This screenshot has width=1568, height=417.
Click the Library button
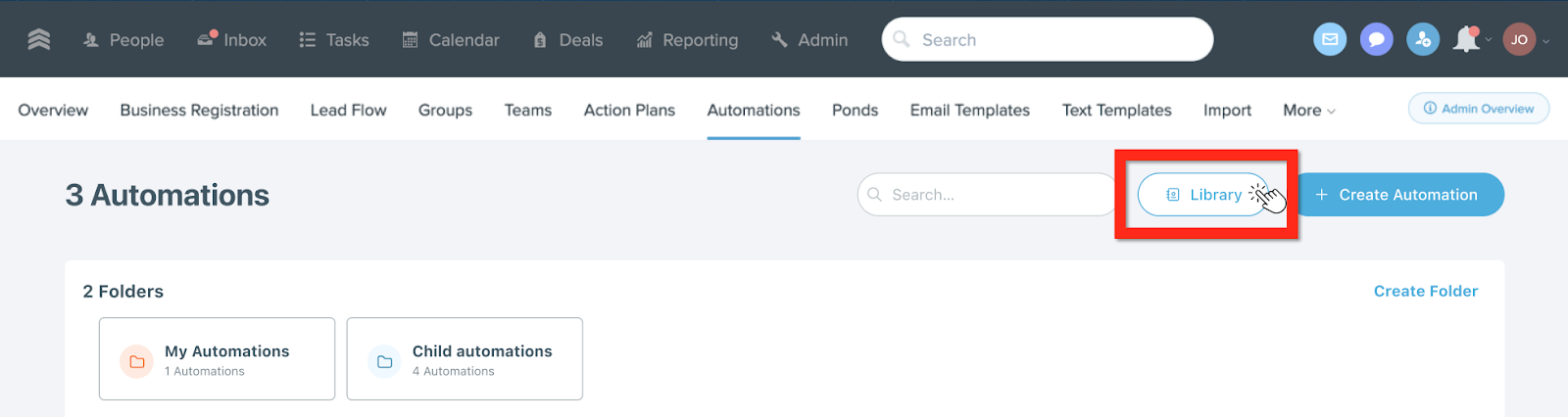[x=1203, y=195]
